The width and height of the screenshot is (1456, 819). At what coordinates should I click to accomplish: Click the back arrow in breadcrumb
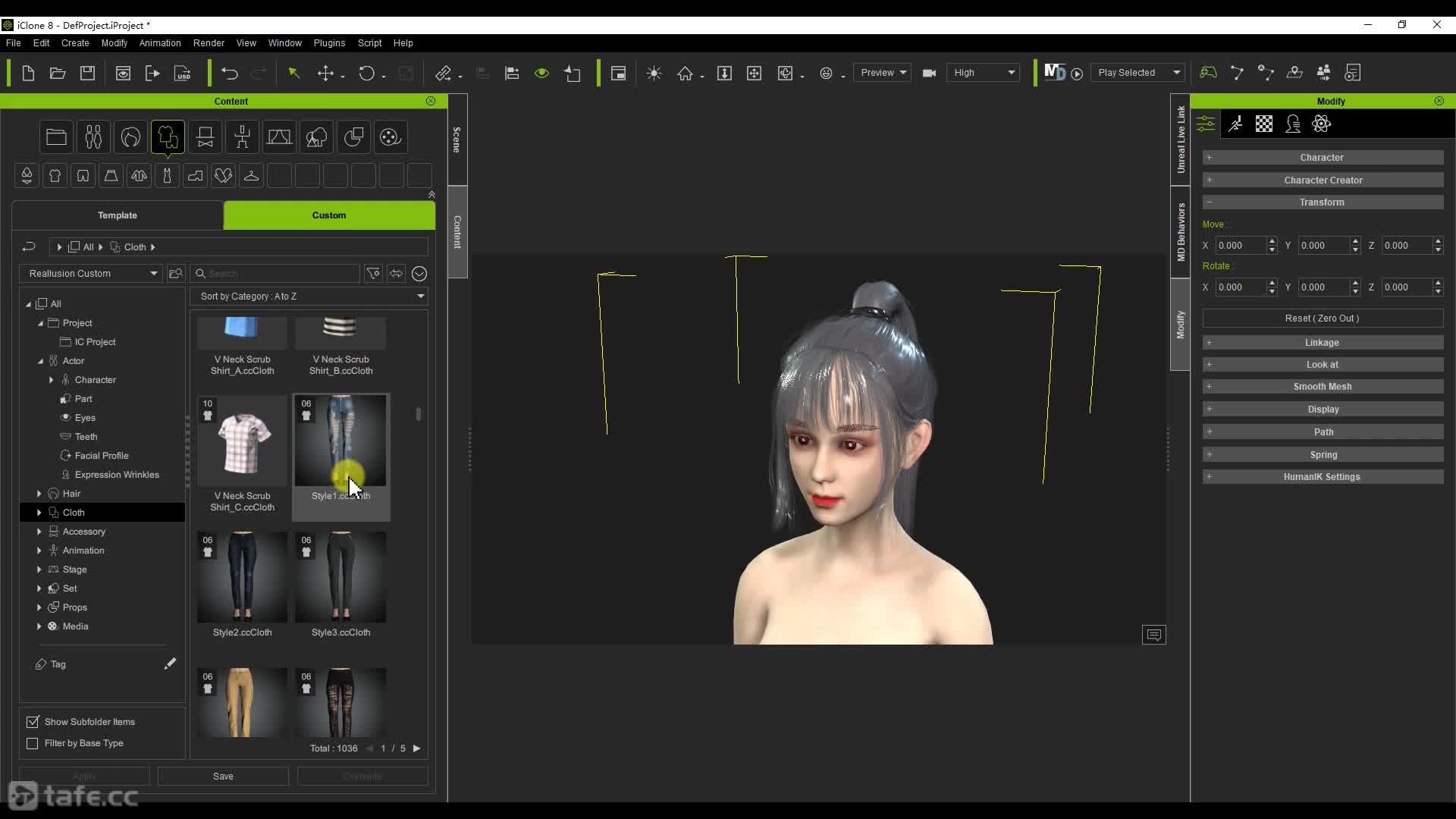coord(29,247)
